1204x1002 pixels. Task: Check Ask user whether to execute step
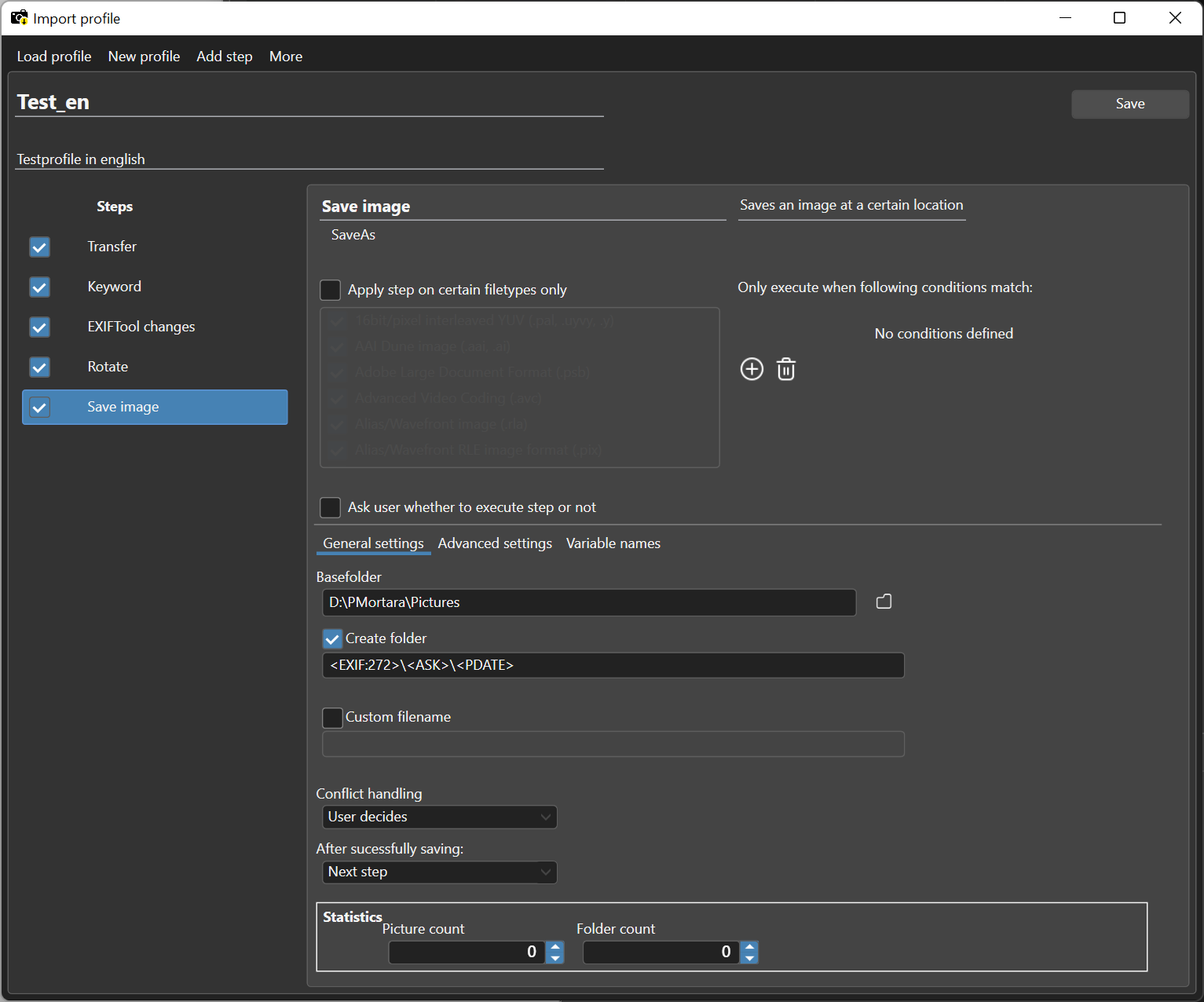click(x=331, y=507)
